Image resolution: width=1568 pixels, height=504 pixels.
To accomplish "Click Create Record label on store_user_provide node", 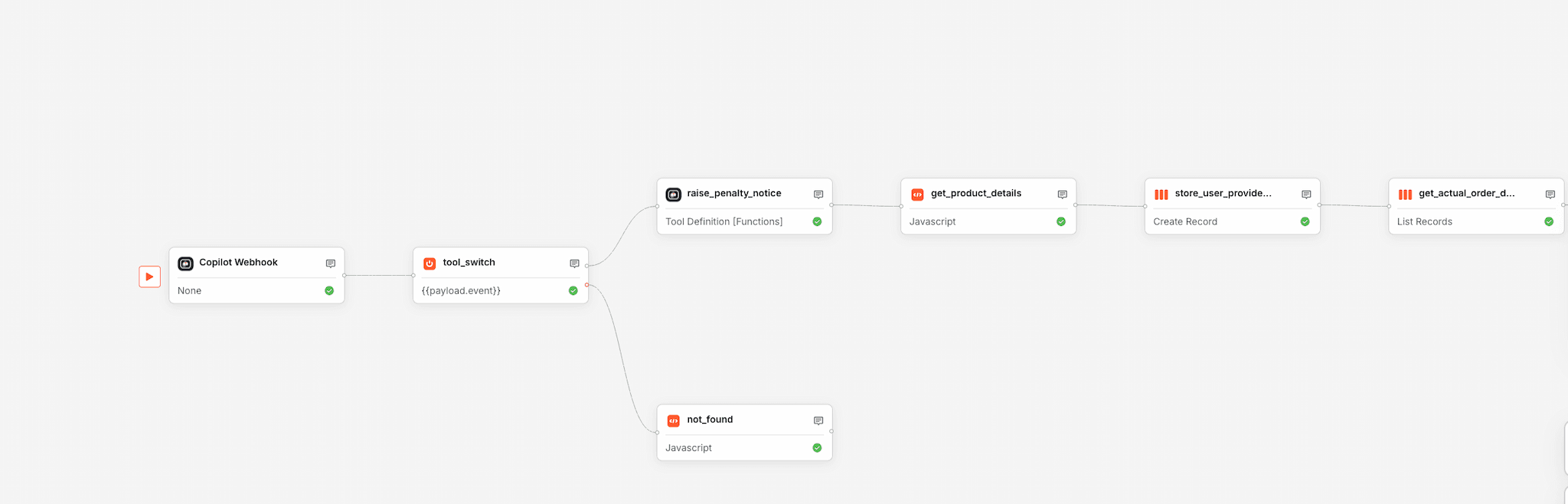I will click(x=1184, y=221).
